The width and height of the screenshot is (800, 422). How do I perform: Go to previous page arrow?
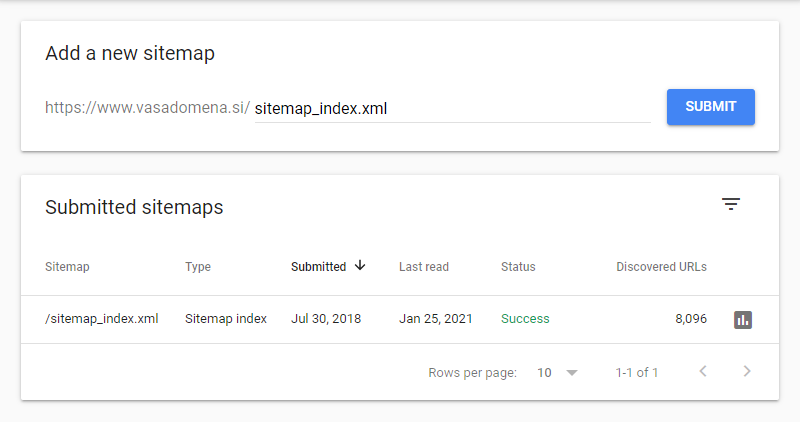703,371
